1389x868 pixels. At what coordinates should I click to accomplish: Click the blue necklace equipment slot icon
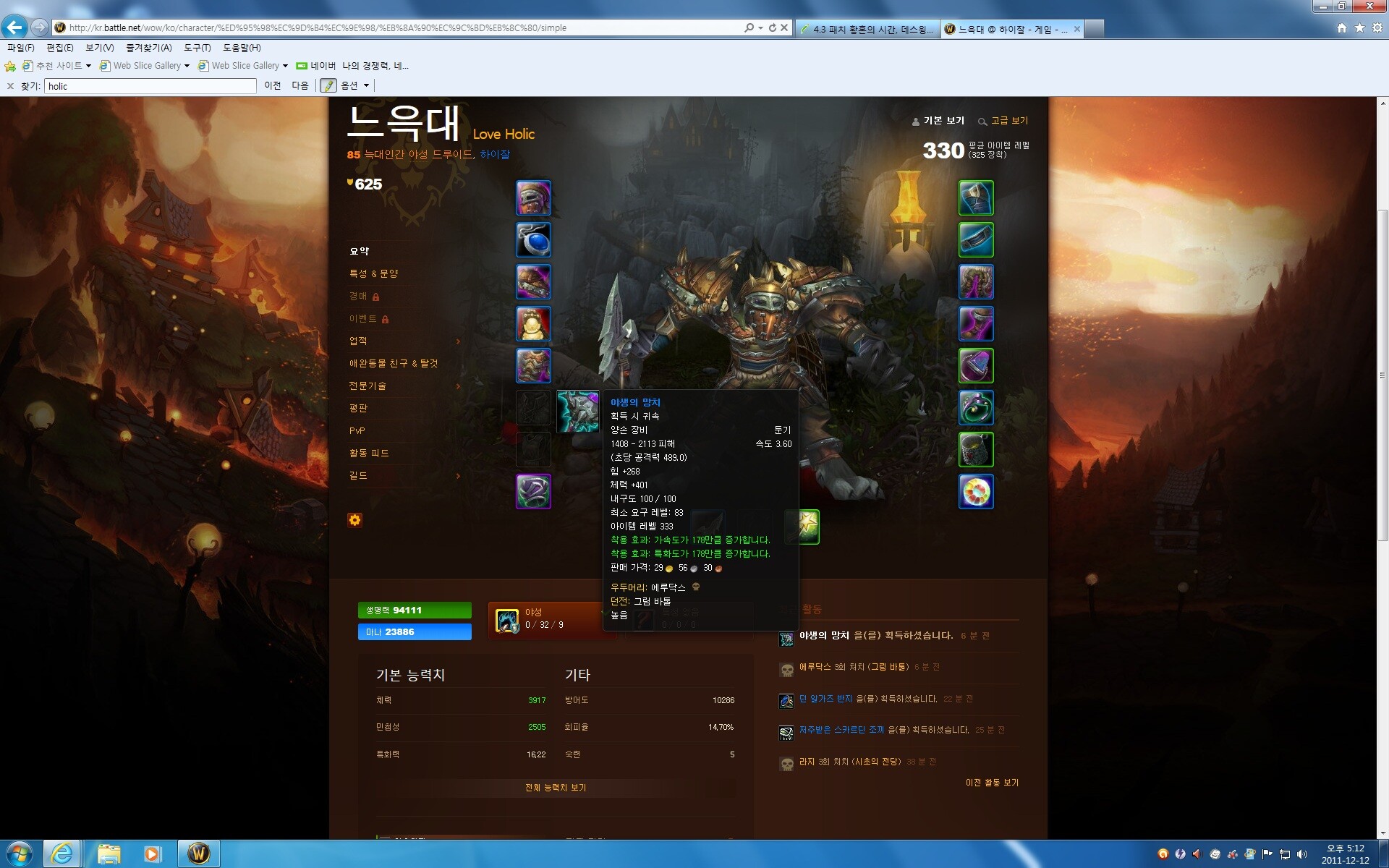[x=533, y=240]
